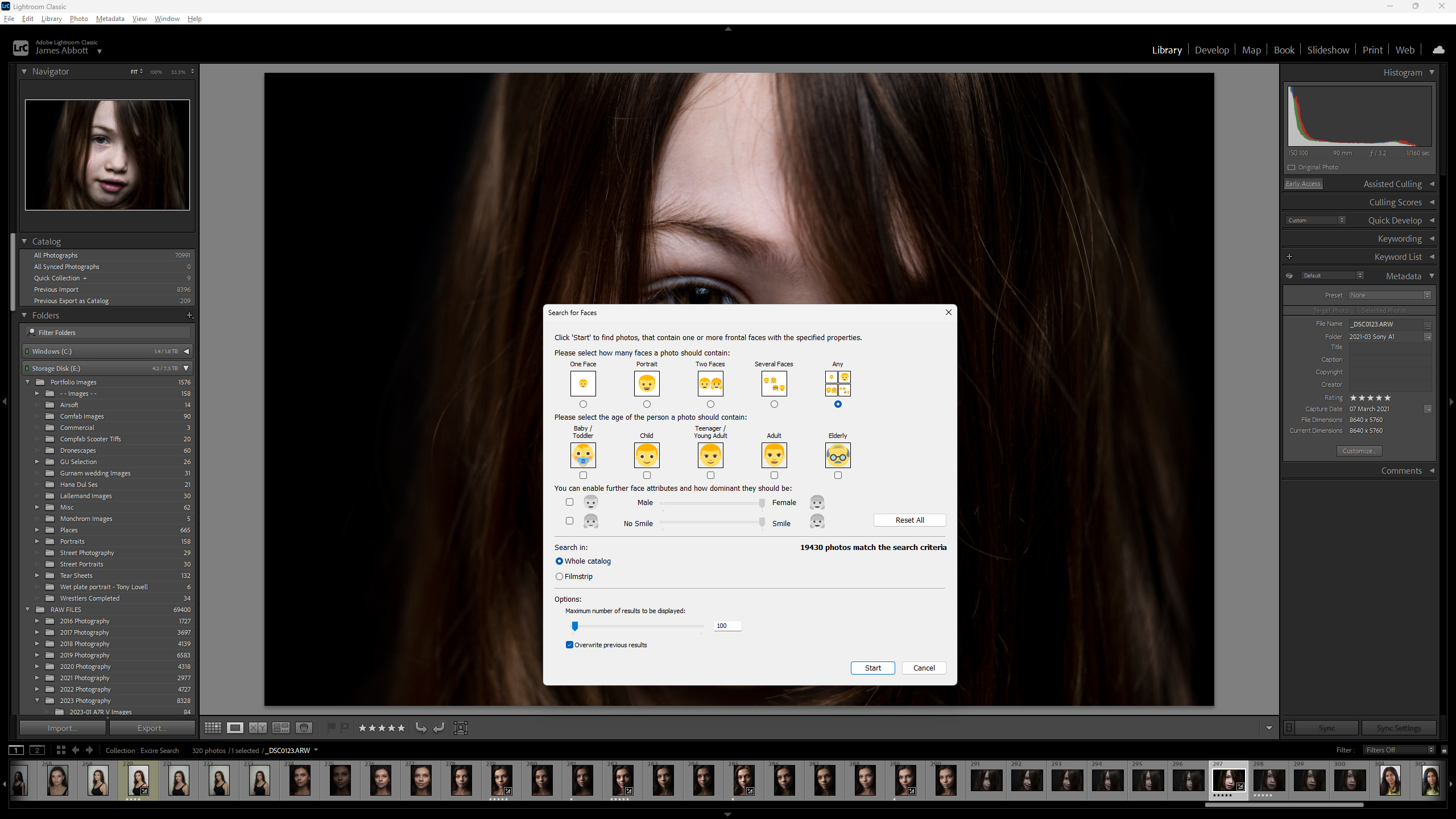The height and width of the screenshot is (819, 1456).
Task: Select the Loupe view icon
Action: (x=235, y=727)
